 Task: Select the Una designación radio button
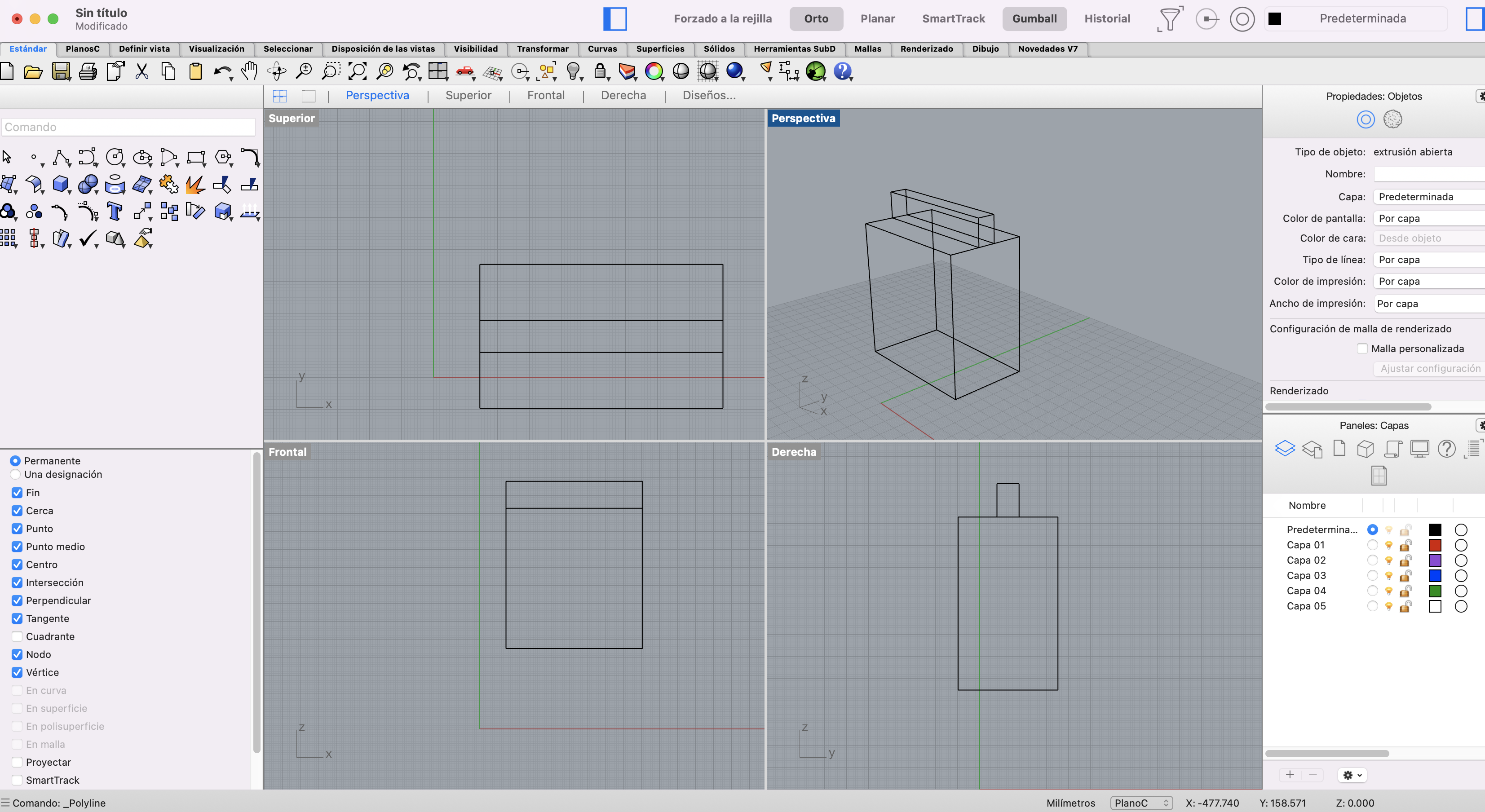point(15,474)
